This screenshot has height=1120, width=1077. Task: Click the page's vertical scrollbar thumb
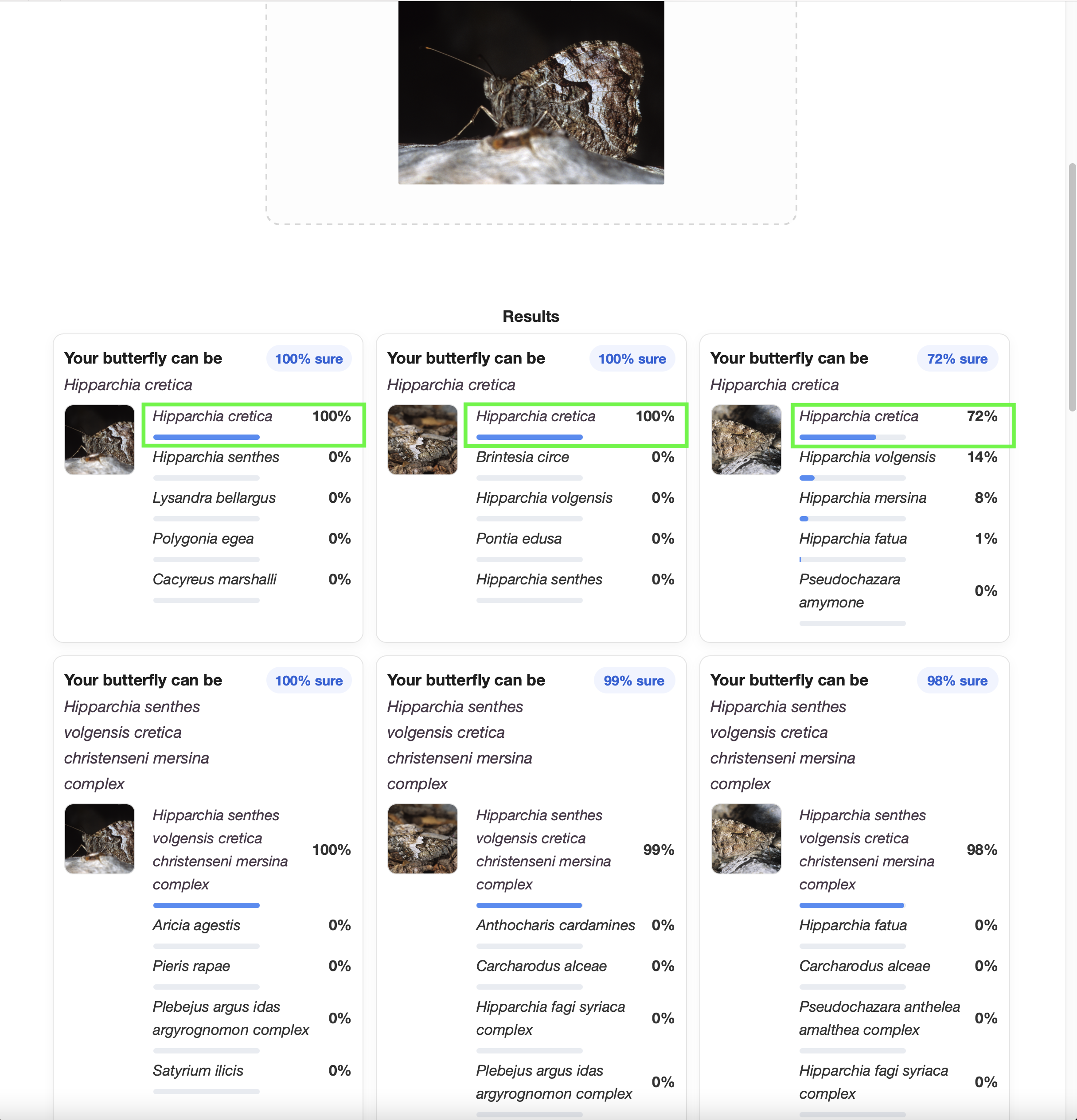[x=1072, y=286]
